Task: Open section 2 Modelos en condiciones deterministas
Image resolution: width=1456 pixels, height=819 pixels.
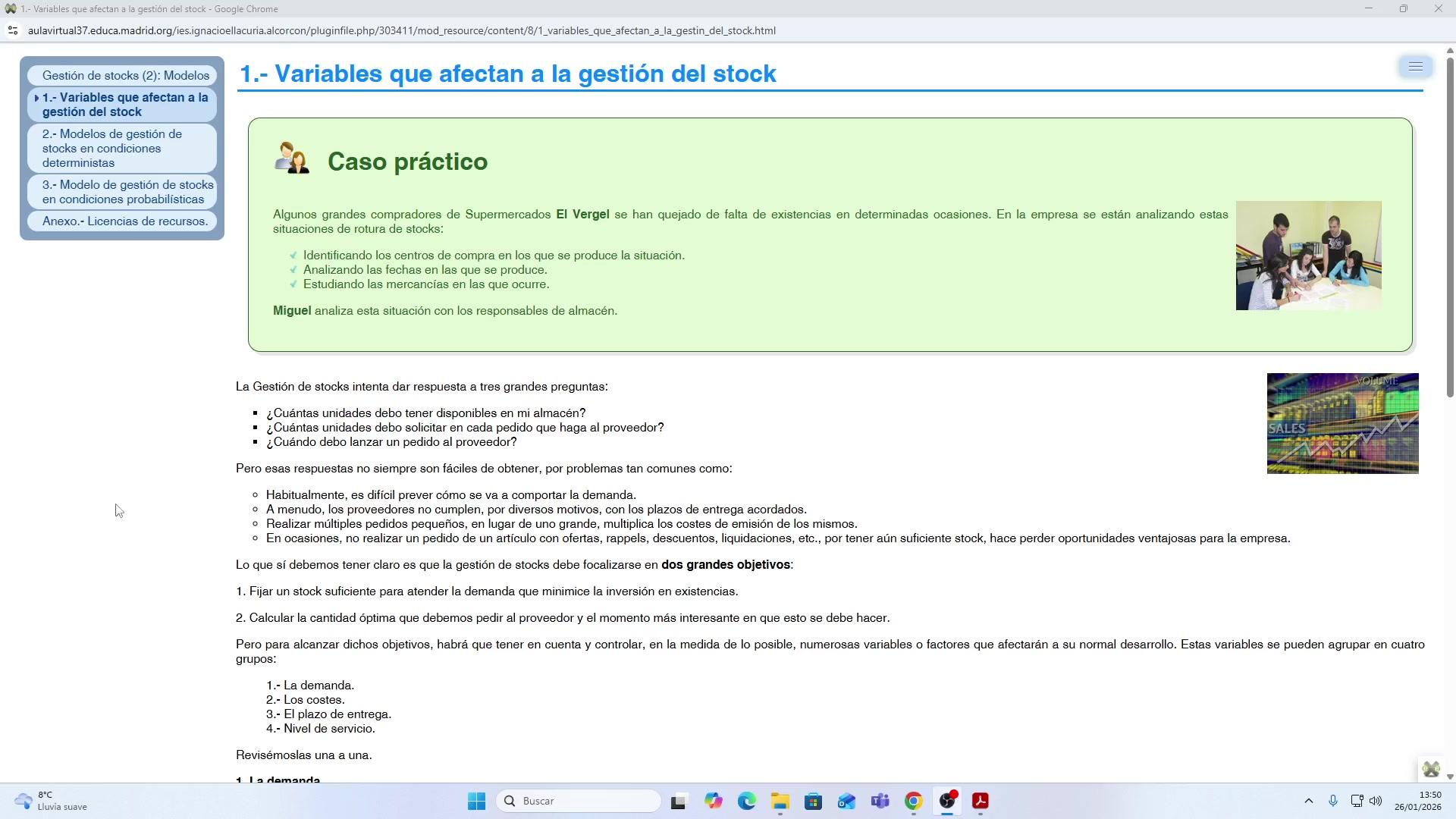Action: tap(111, 148)
